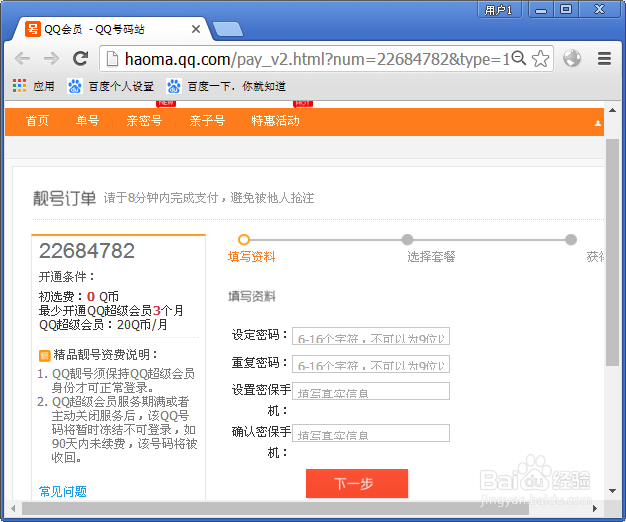Click the 确认密保手机 input field
The image size is (626, 522).
tap(371, 433)
